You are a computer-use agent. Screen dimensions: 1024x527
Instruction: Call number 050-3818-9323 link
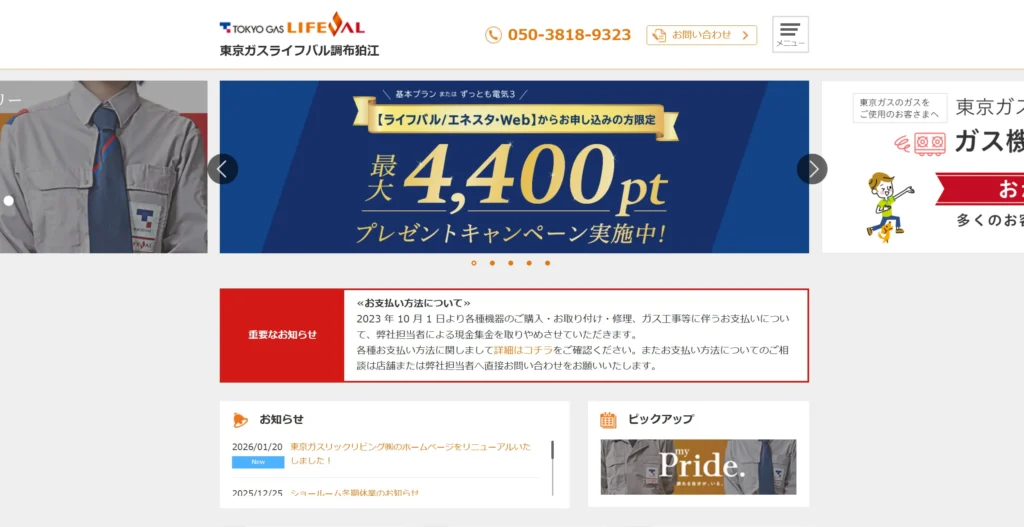[569, 35]
